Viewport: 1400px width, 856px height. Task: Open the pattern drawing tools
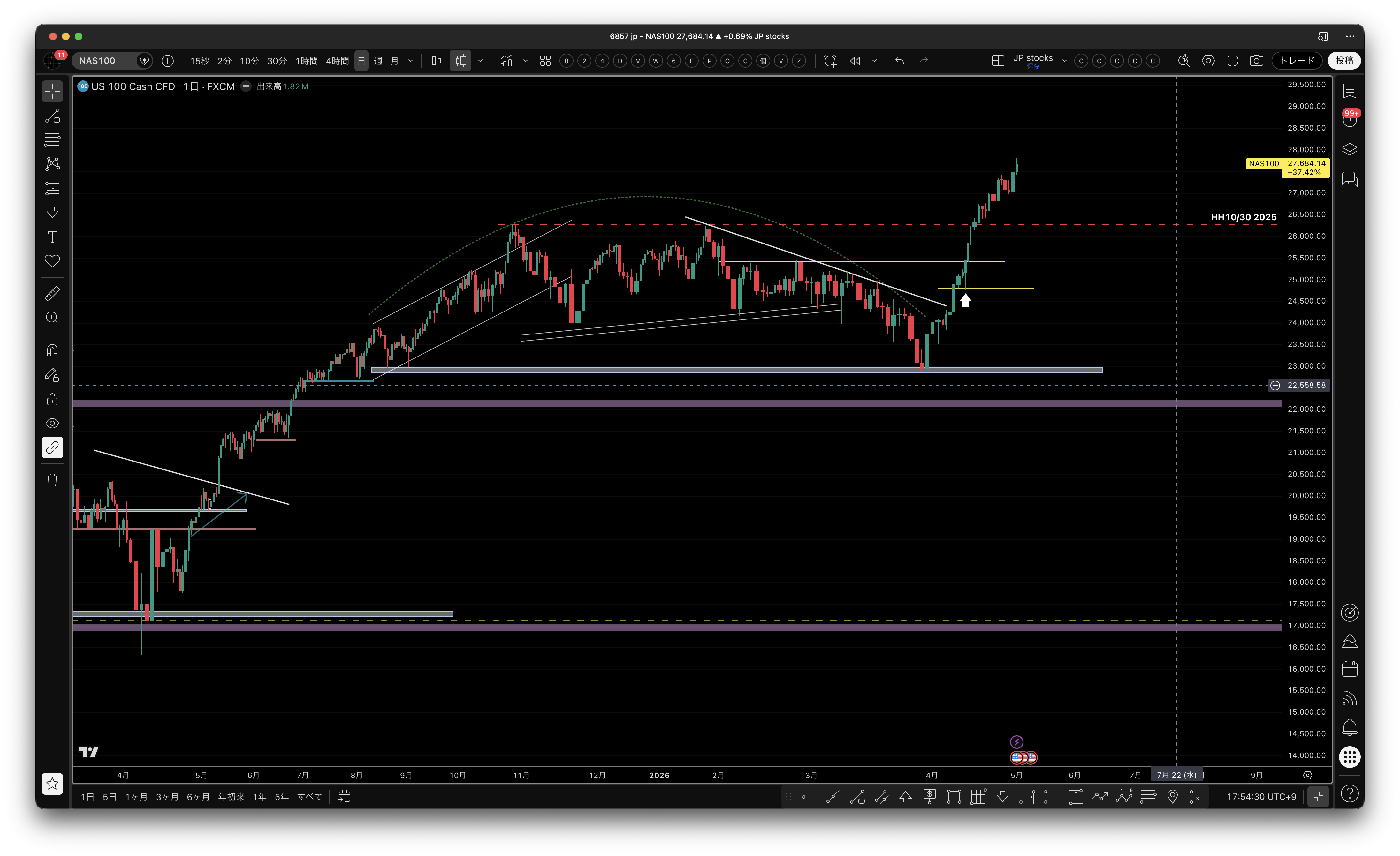coord(52,164)
